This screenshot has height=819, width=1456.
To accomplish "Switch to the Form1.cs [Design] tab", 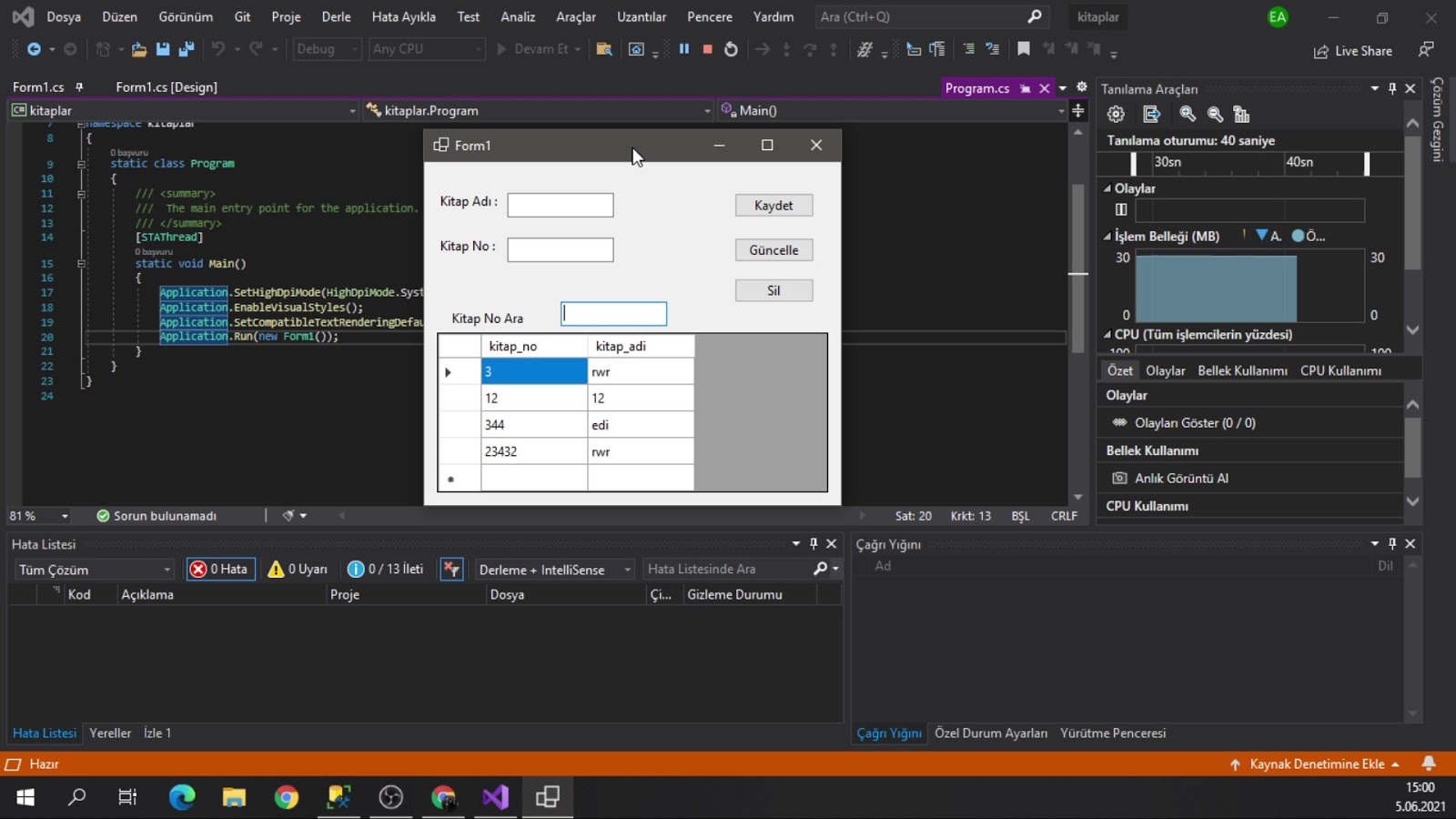I will click(x=165, y=87).
